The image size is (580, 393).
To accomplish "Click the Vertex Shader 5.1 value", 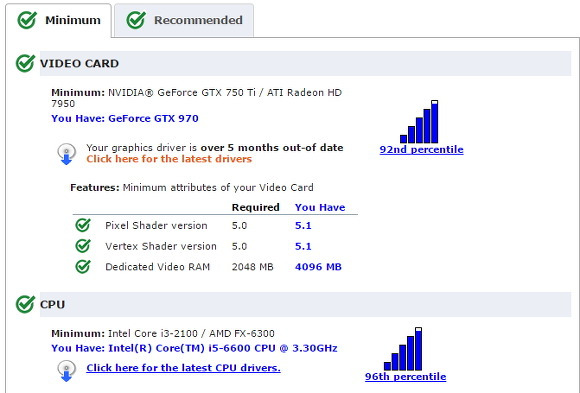I will tap(303, 246).
